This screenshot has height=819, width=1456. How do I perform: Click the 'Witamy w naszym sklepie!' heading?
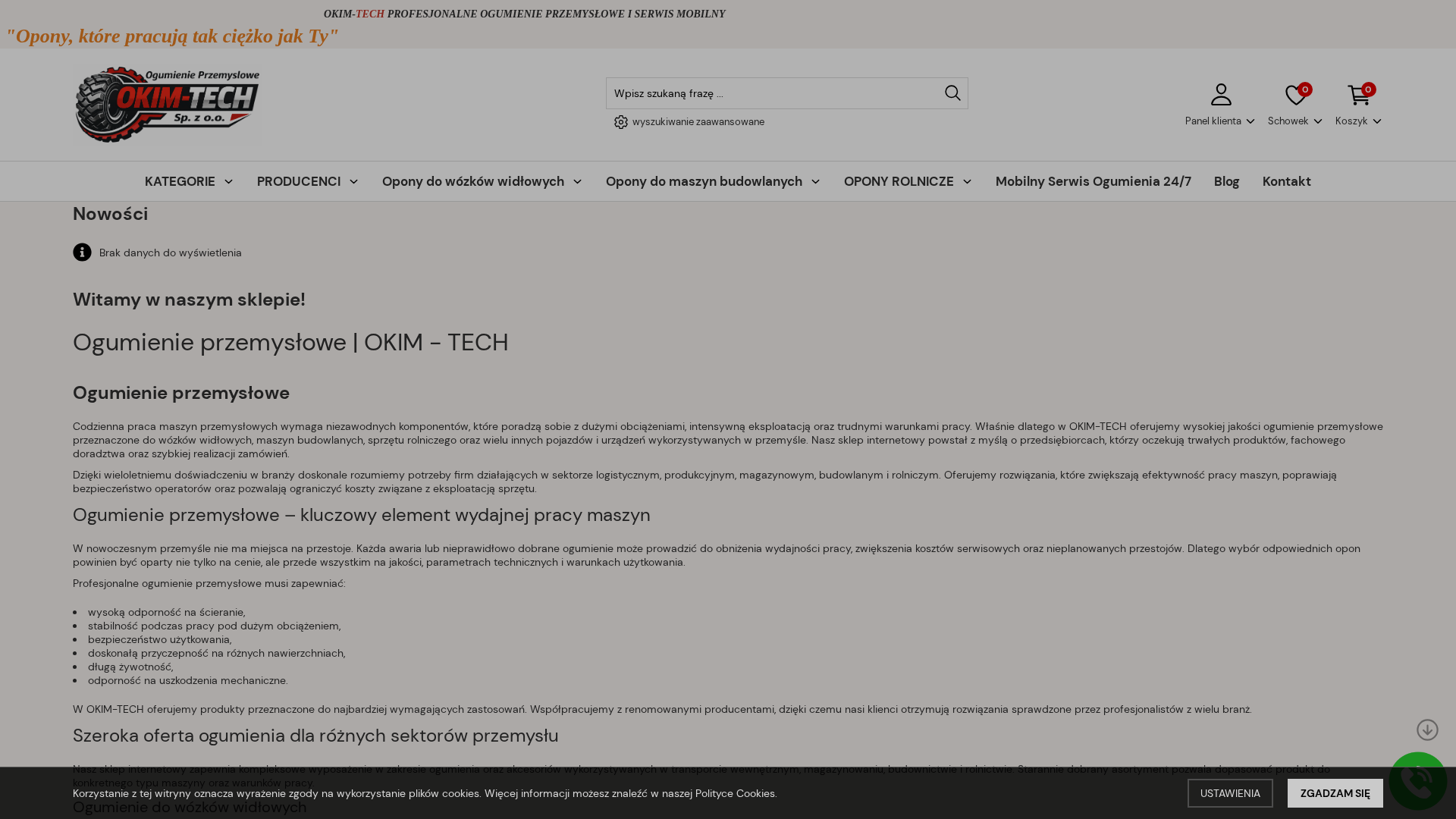pyautogui.click(x=189, y=300)
